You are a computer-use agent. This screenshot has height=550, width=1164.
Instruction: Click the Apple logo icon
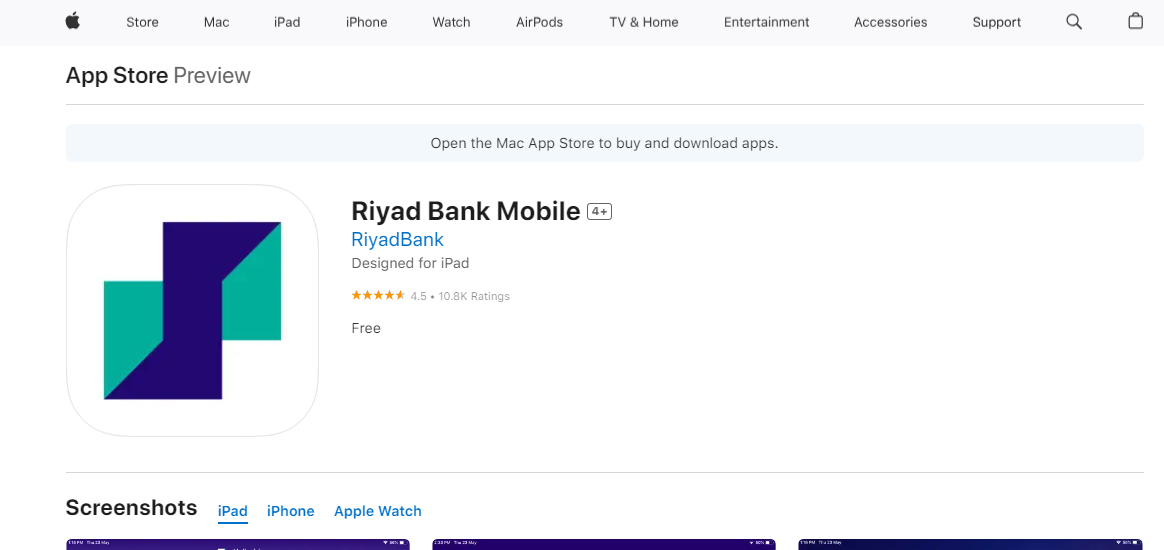(73, 22)
